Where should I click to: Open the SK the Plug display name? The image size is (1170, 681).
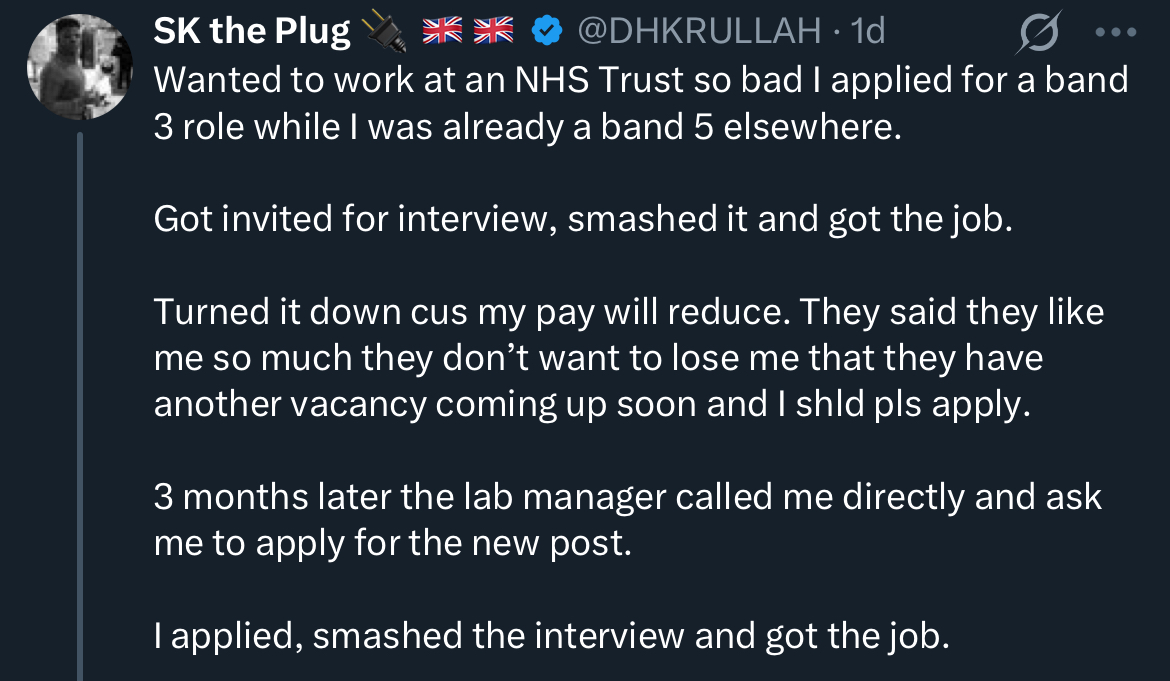click(251, 32)
